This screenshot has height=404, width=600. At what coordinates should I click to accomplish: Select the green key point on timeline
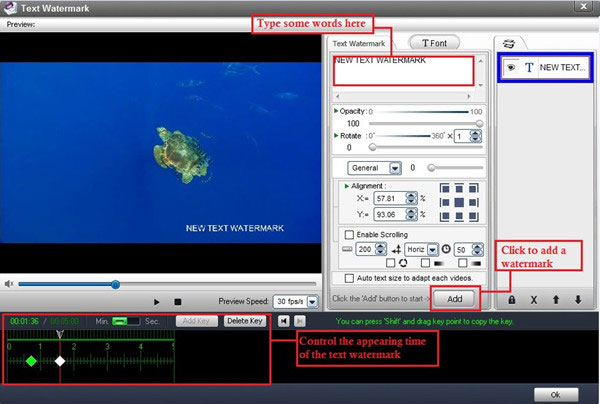point(31,361)
